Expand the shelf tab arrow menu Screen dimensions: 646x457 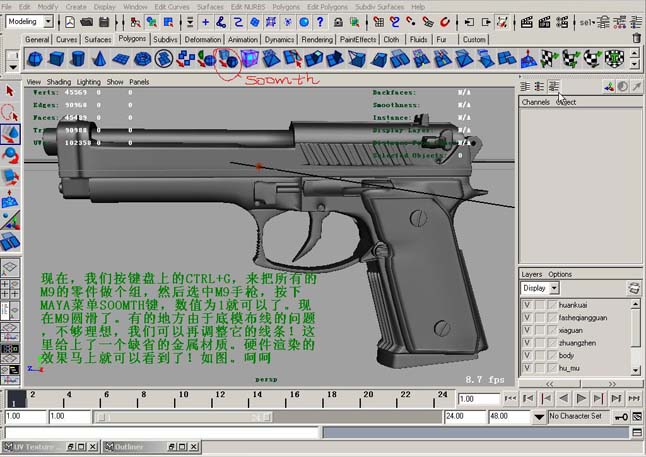13,66
